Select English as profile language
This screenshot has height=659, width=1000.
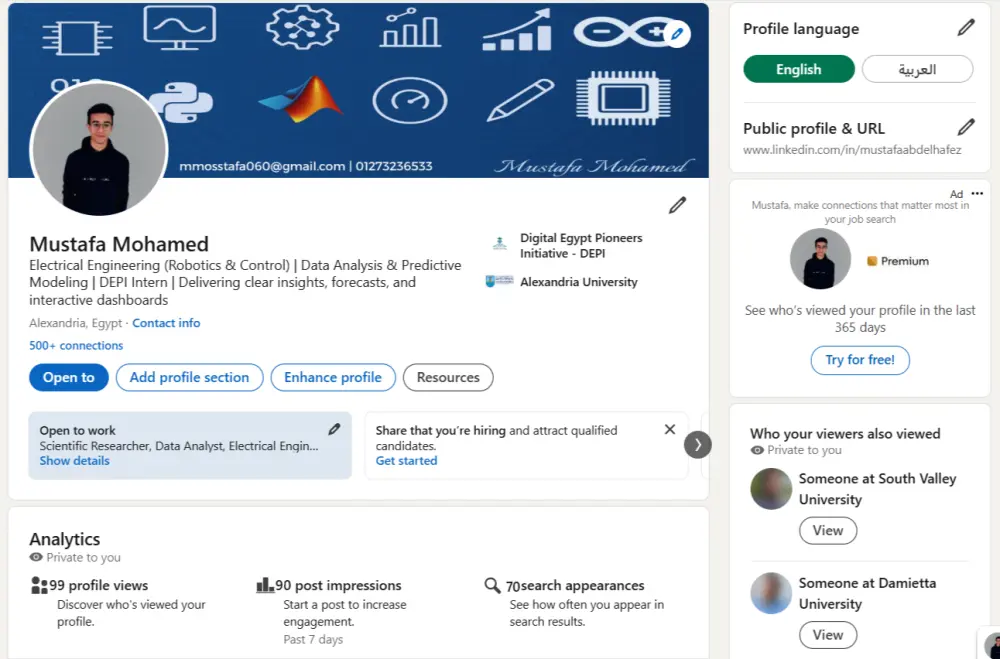[798, 69]
